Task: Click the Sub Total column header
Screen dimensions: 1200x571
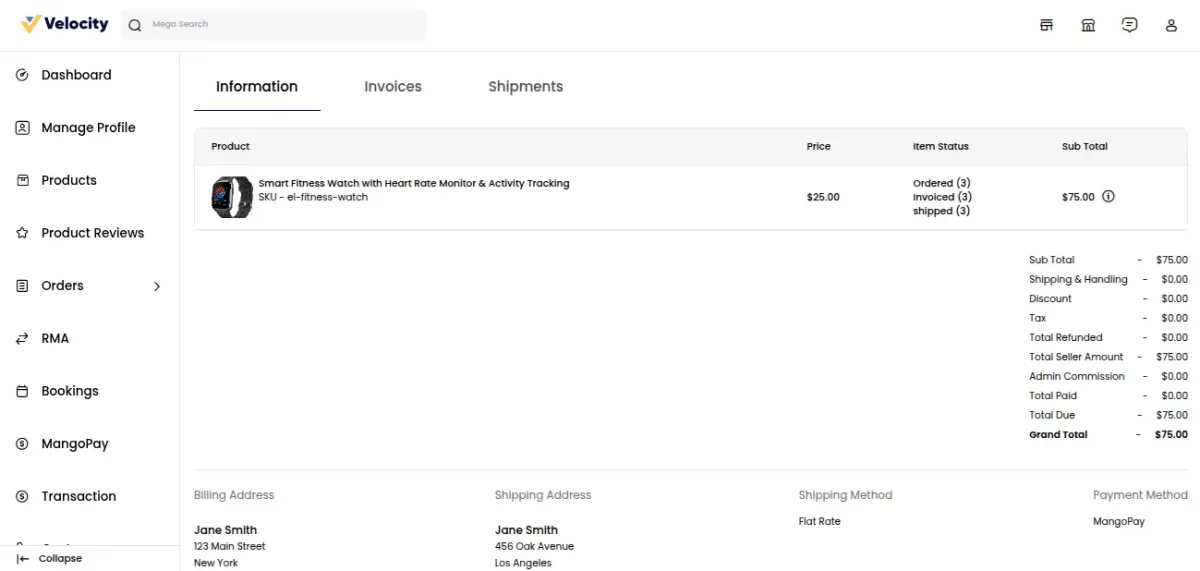Action: 1085,147
